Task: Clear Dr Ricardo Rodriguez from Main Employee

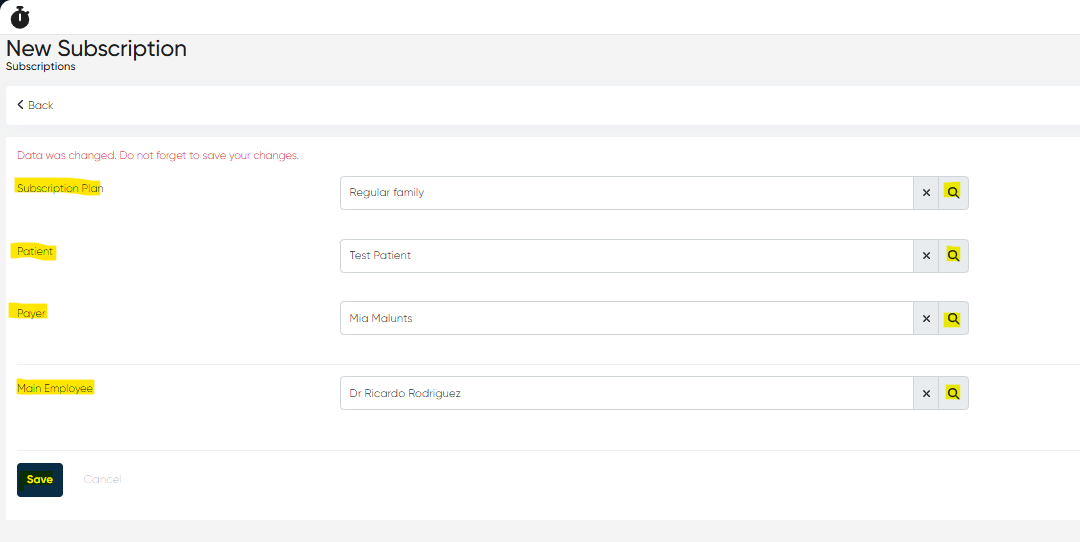Action: (926, 394)
